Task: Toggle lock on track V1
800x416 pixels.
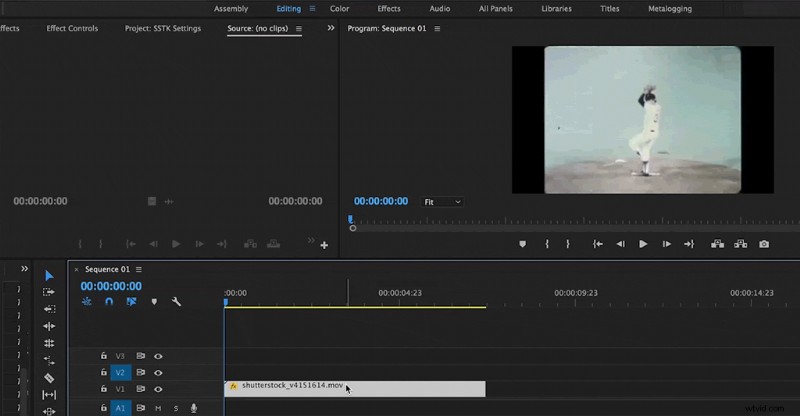Action: [104, 388]
